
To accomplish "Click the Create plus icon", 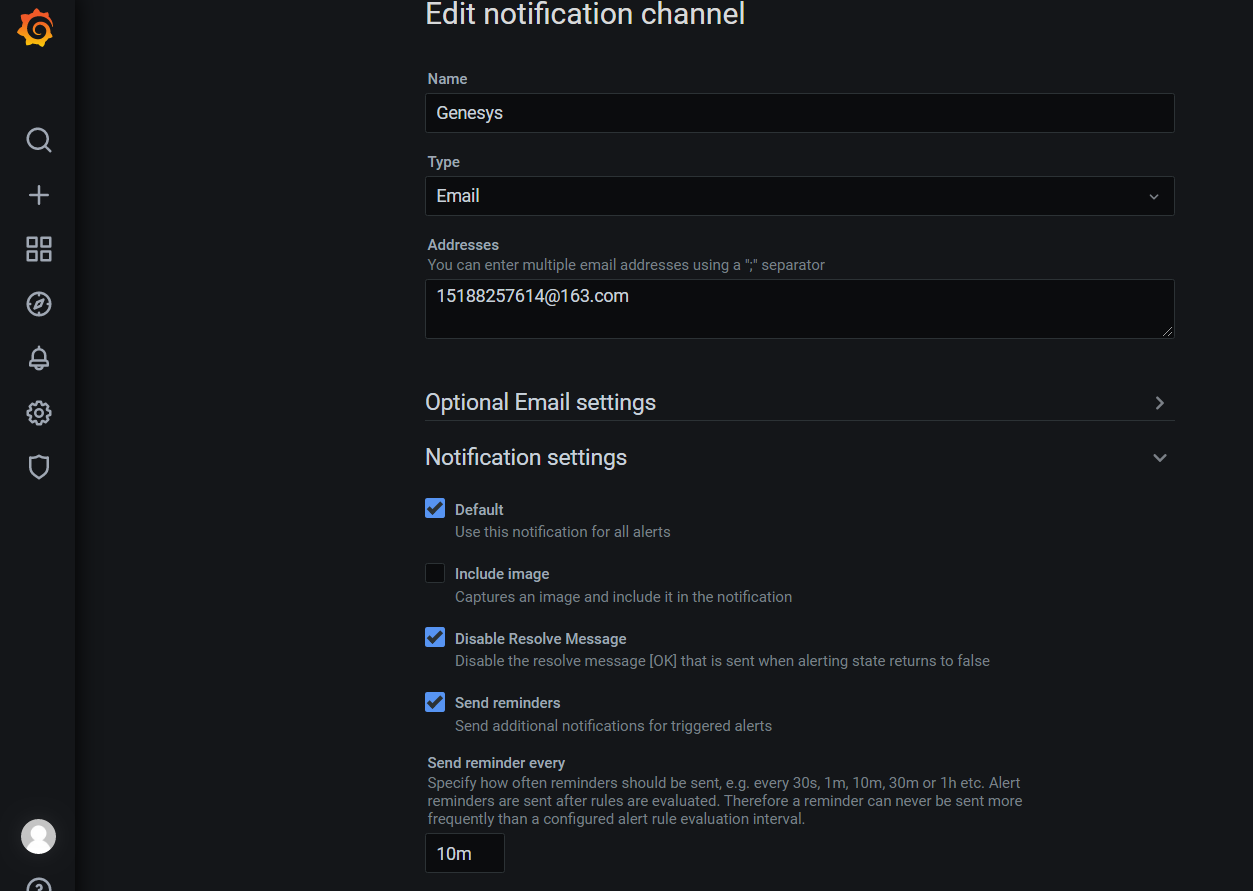I will click(x=38, y=195).
